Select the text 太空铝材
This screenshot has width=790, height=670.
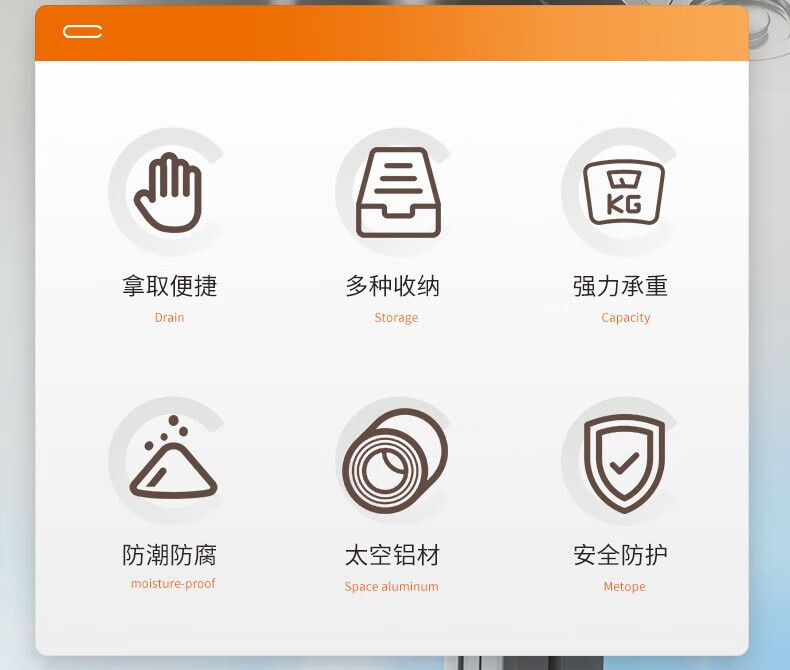(x=392, y=555)
